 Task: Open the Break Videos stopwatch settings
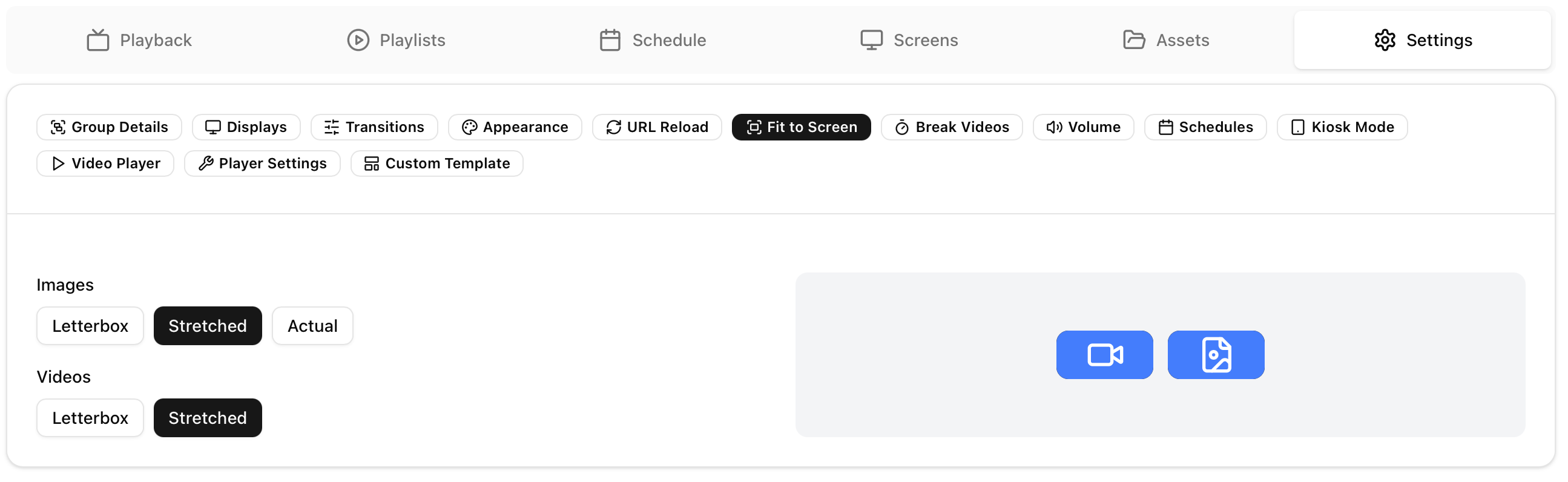[x=951, y=127]
